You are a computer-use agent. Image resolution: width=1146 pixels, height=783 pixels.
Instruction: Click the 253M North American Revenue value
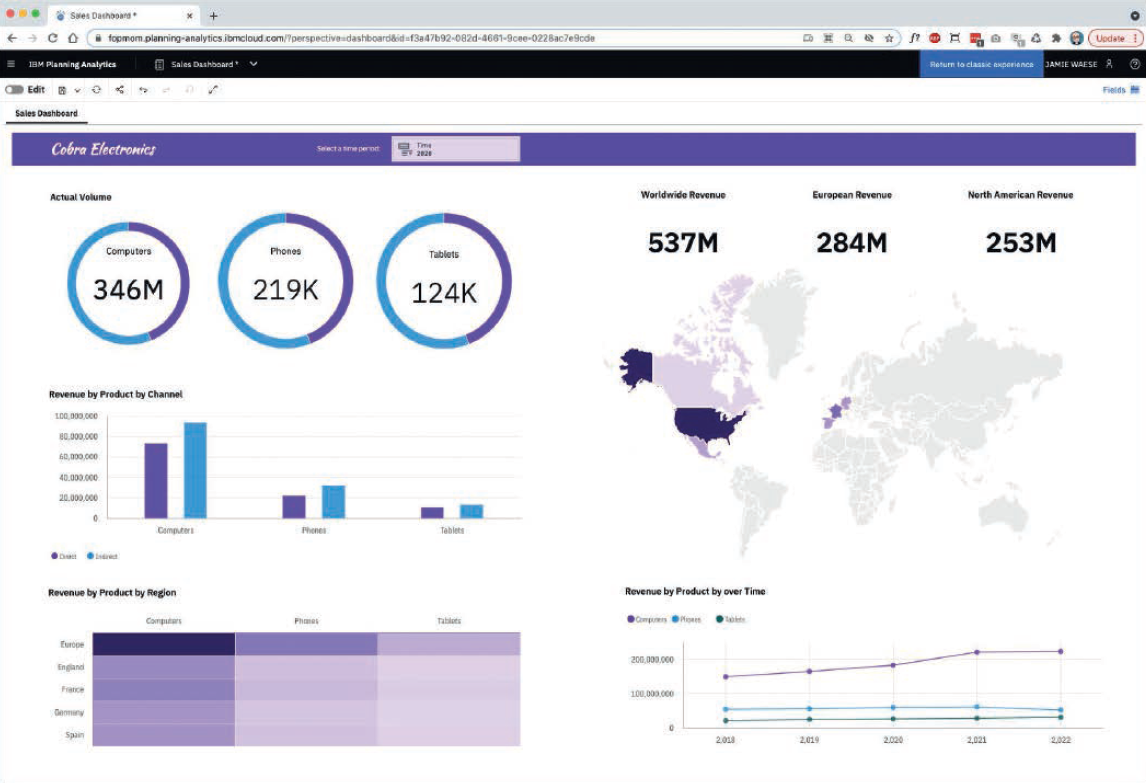pyautogui.click(x=1020, y=243)
